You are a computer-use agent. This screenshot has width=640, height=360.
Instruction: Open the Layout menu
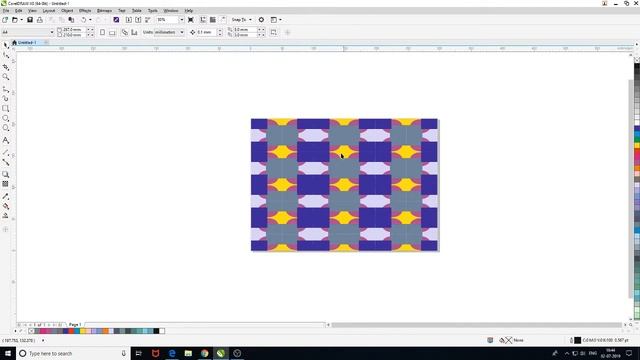[x=49, y=11]
